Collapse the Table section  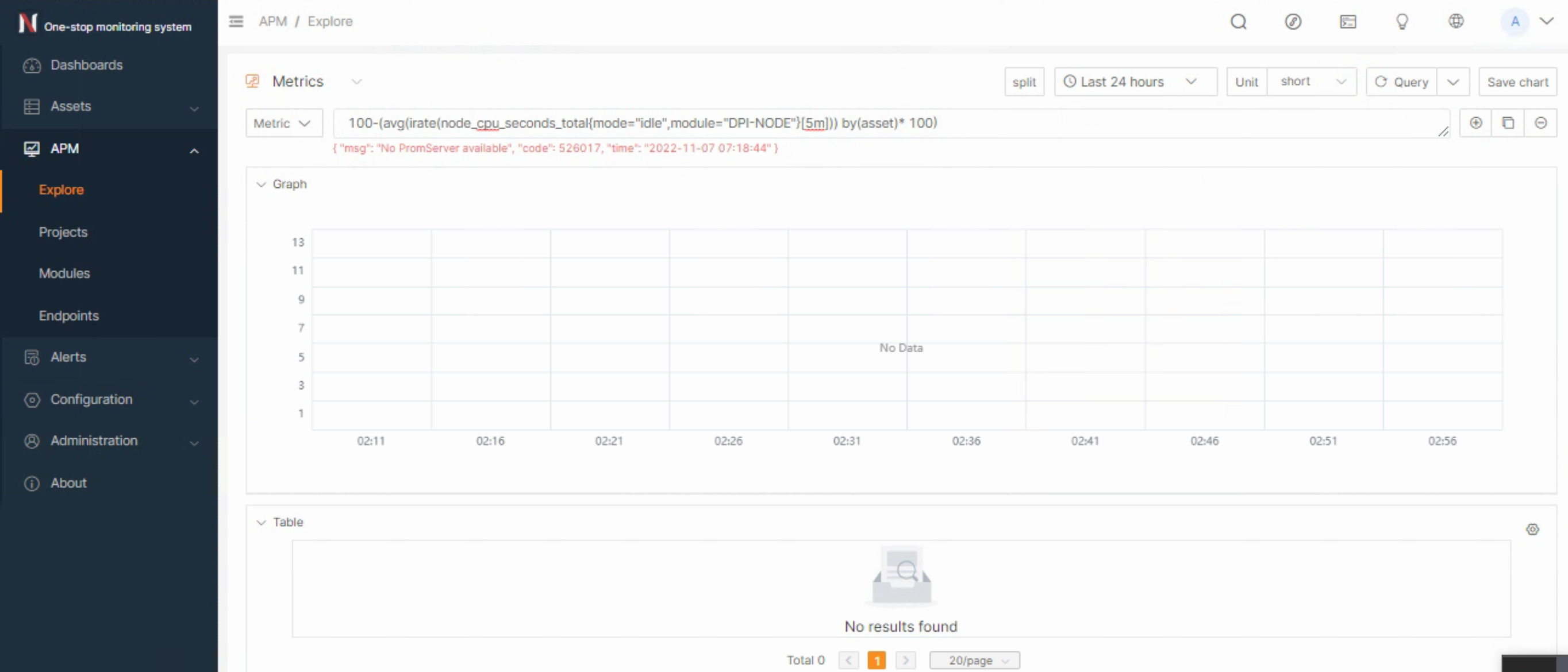pyautogui.click(x=261, y=523)
